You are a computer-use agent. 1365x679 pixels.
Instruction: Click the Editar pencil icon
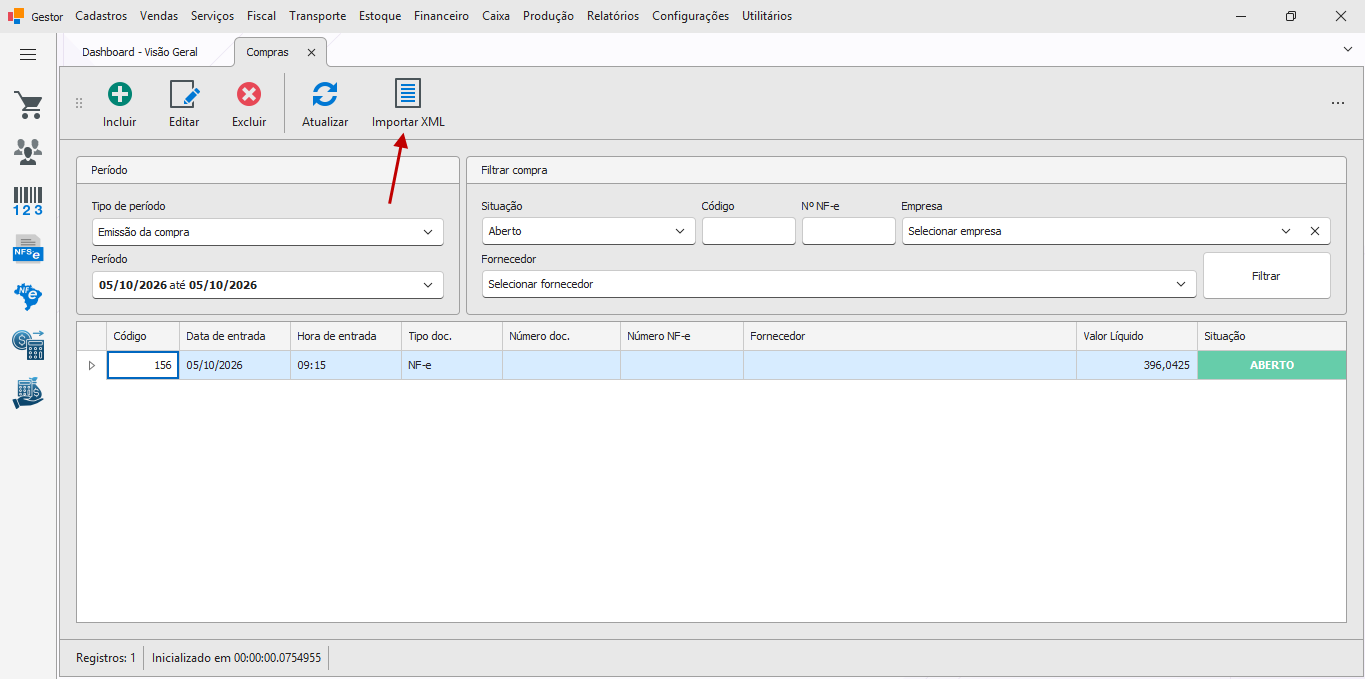coord(184,94)
